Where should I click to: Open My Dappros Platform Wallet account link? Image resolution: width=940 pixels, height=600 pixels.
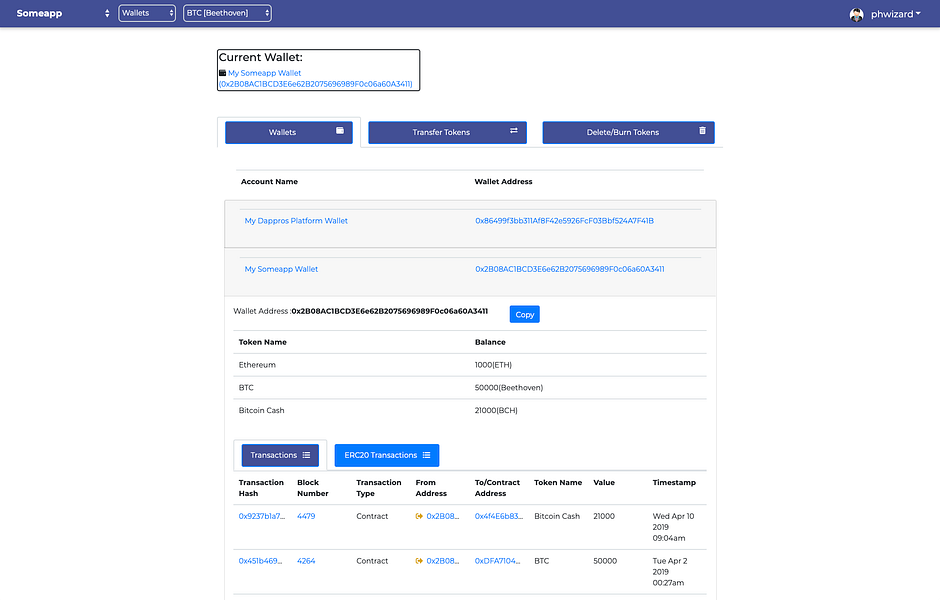(x=296, y=221)
